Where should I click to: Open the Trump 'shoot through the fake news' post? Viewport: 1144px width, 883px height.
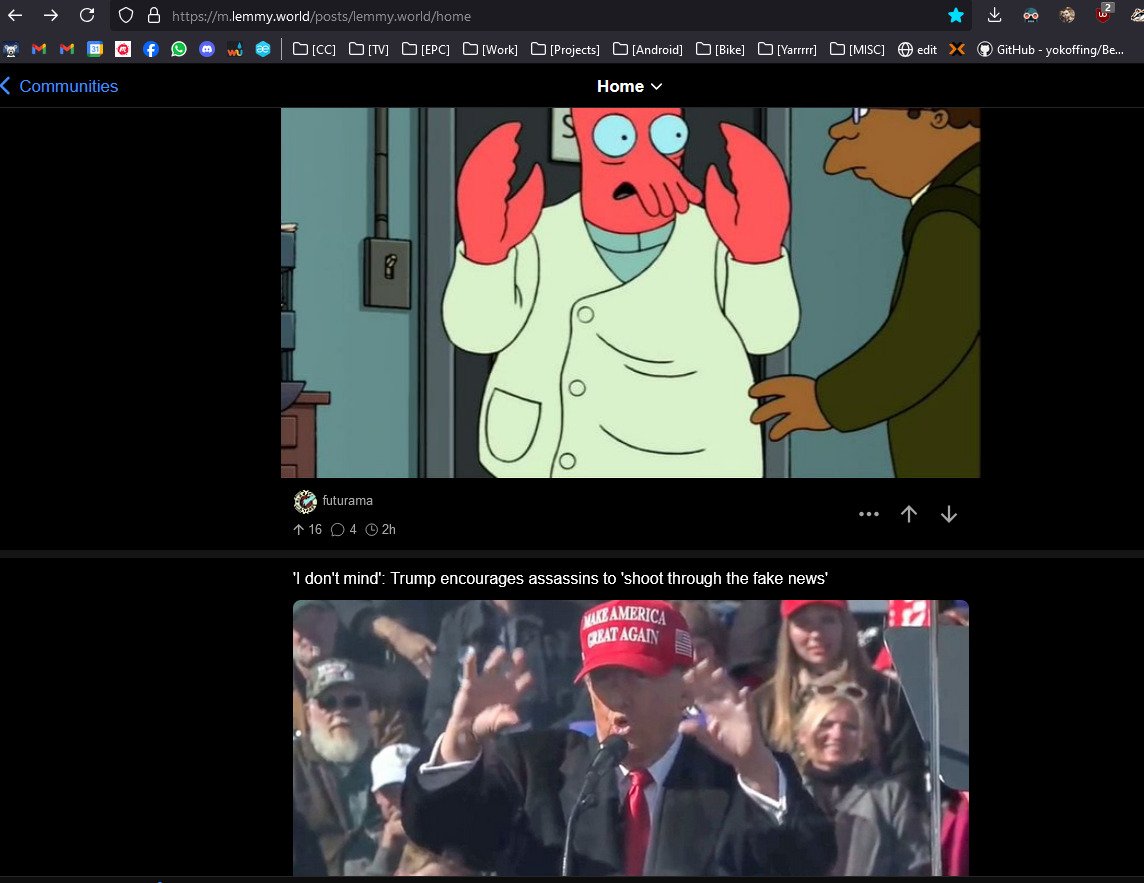[x=559, y=578]
